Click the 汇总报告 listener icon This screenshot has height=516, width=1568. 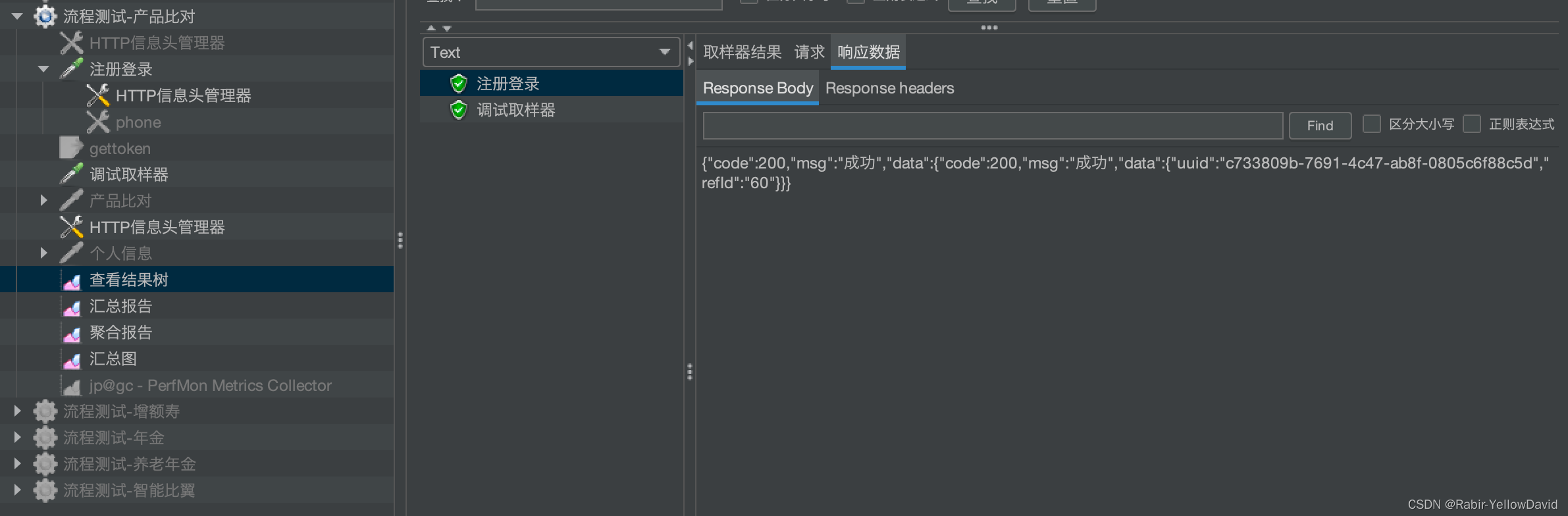coord(71,307)
